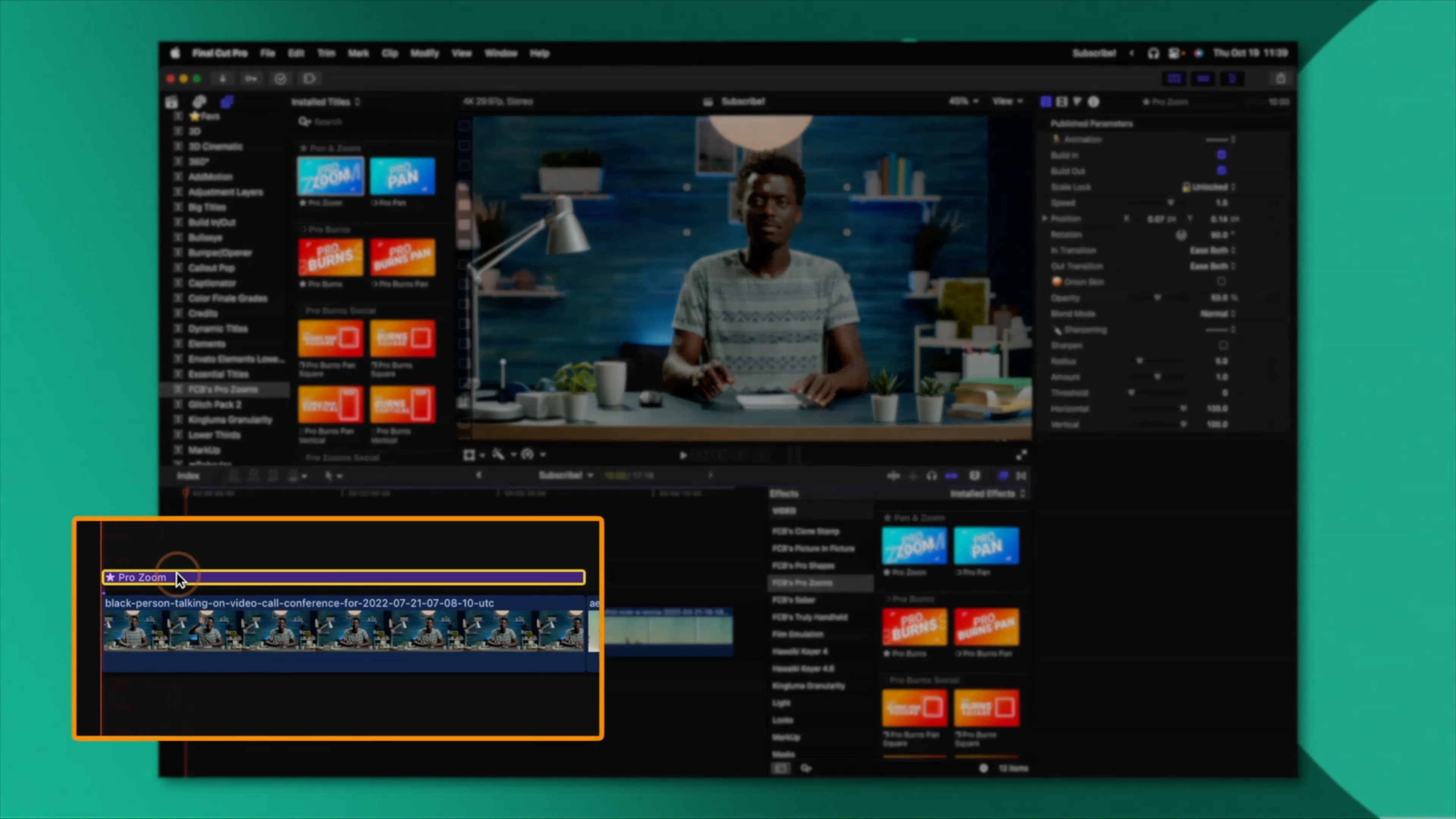1456x819 pixels.
Task: Toggle the effects browser icon
Action: click(1003, 476)
